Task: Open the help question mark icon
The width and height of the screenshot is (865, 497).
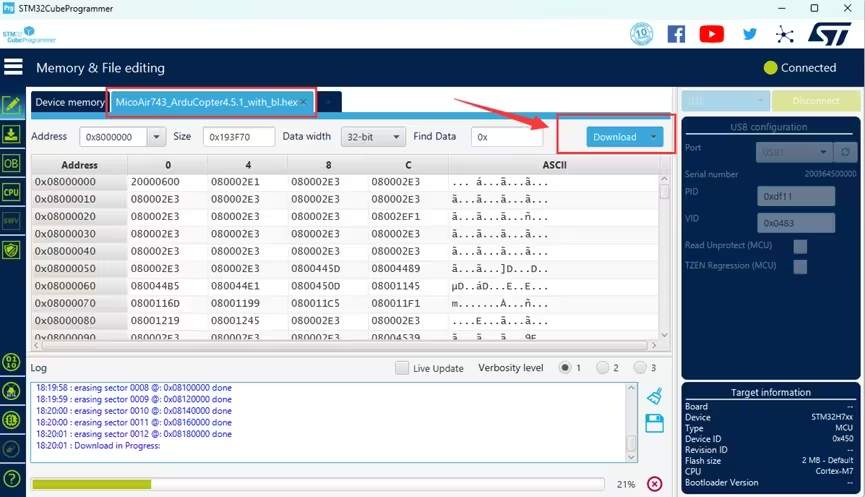Action: pos(12,479)
